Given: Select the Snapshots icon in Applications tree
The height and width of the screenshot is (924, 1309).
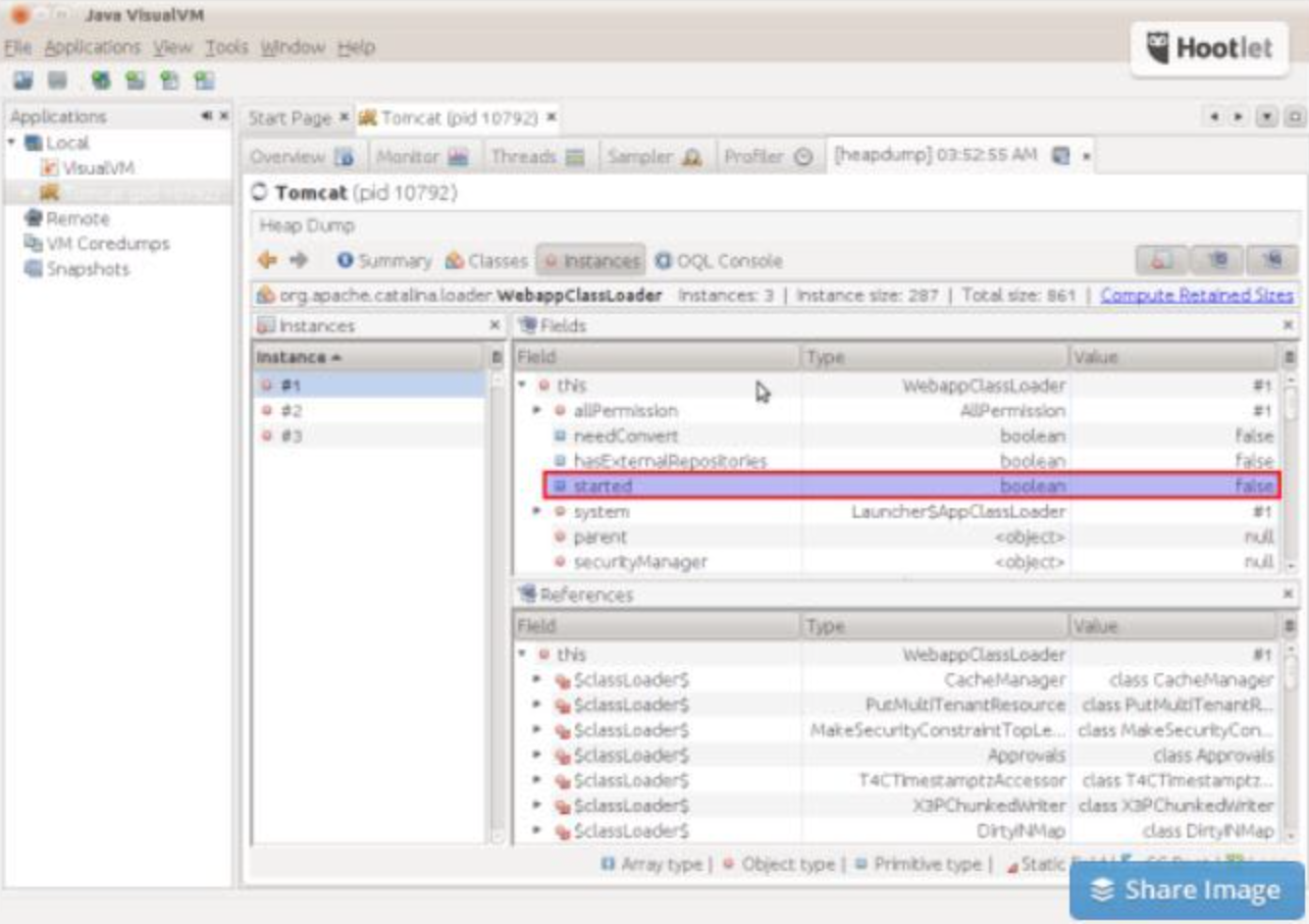Looking at the screenshot, I should click(x=33, y=269).
